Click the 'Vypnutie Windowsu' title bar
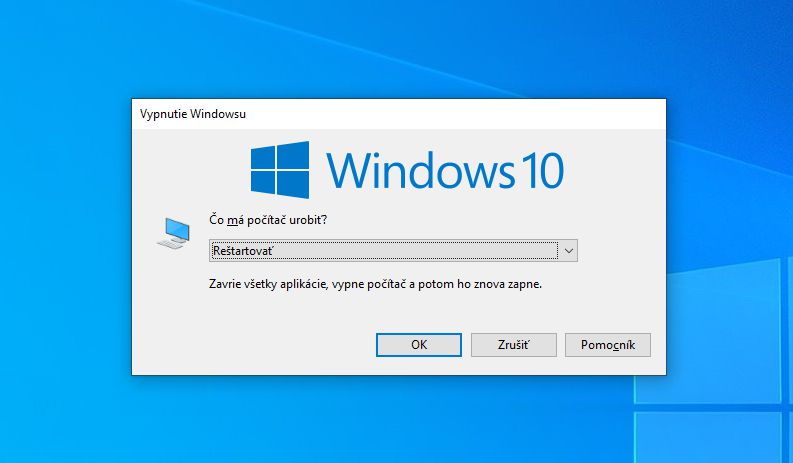793x463 pixels. [399, 114]
